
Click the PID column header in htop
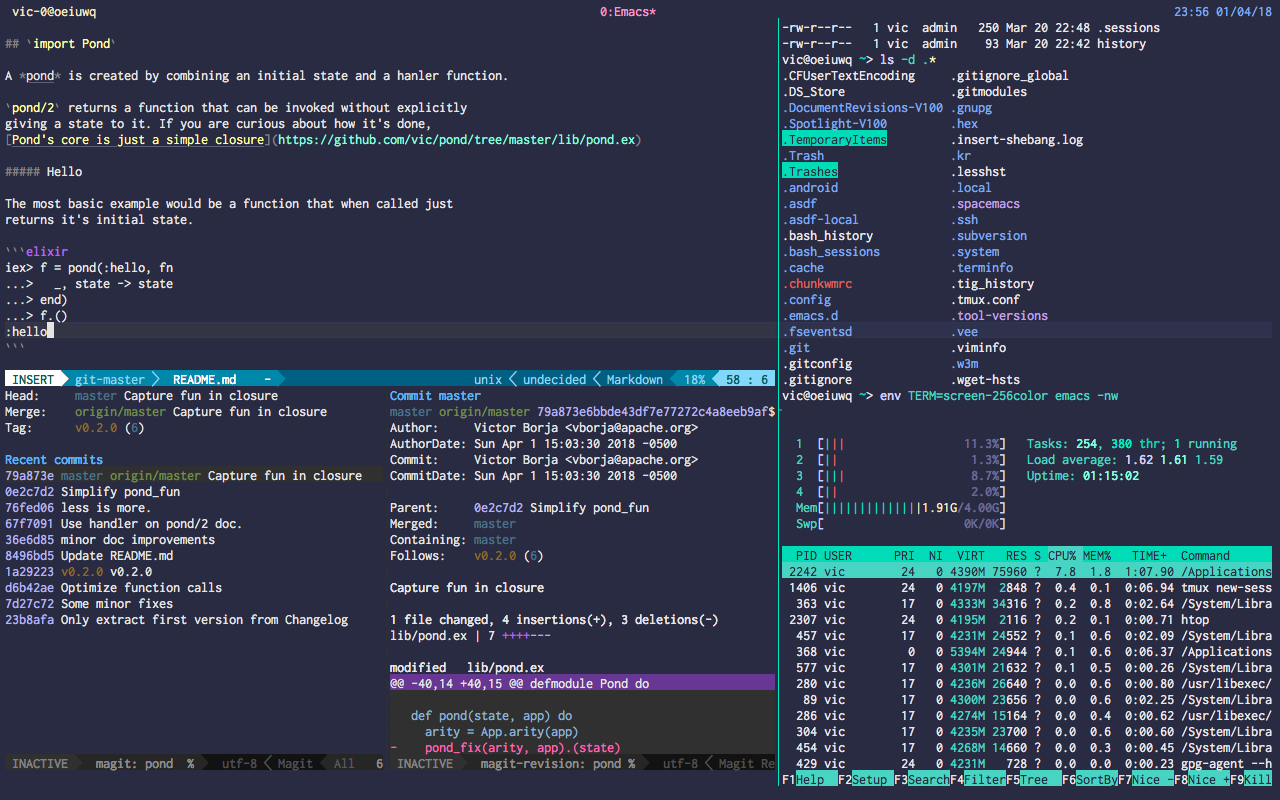tap(807, 556)
